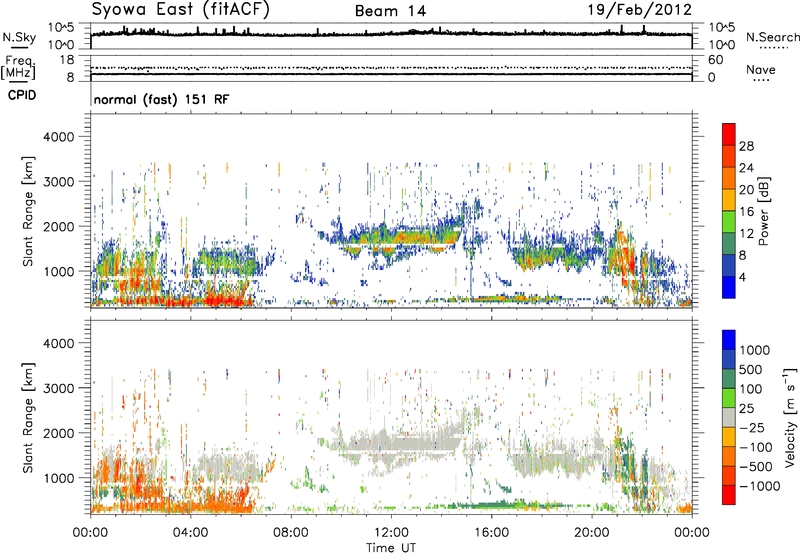Click the noise trace in the N.Sky panel
Screen dimensions: 800x554
[391, 34]
